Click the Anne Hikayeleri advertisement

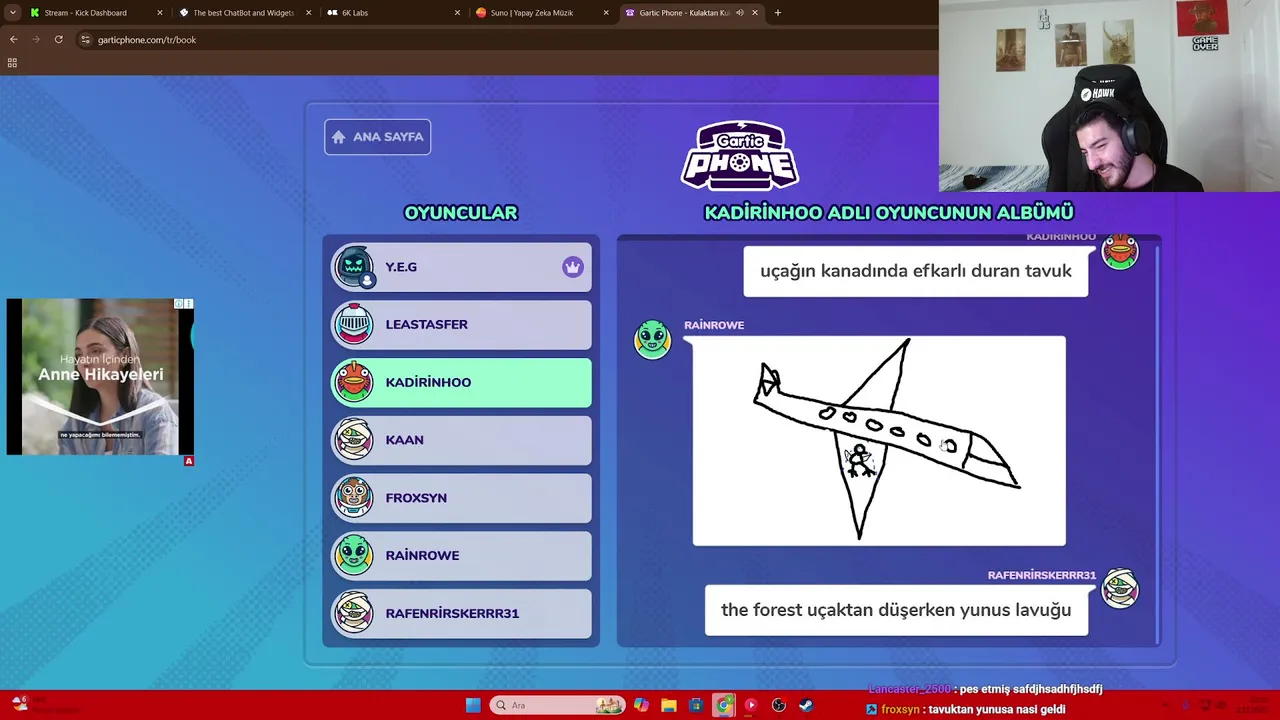(100, 377)
